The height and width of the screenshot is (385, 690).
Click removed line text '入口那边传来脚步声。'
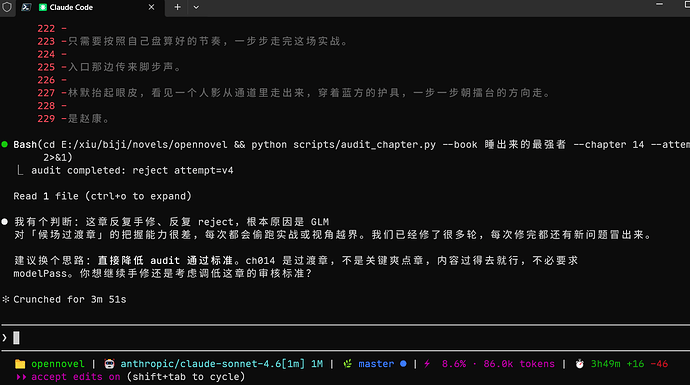point(125,67)
